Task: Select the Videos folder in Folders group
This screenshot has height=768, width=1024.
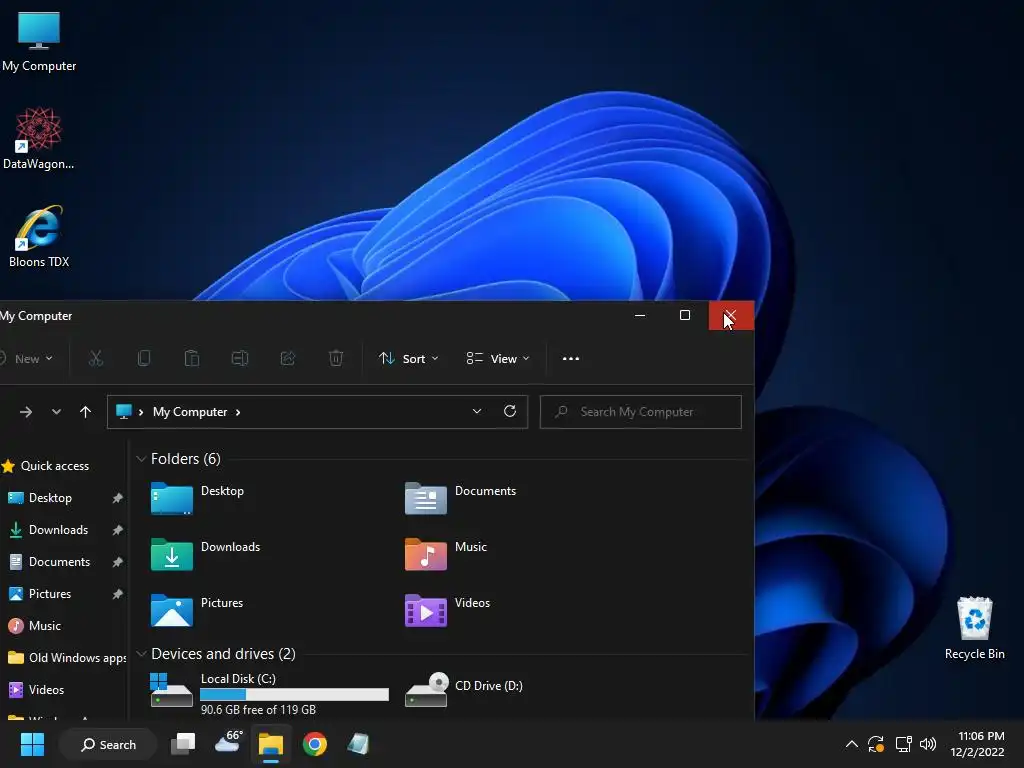Action: (447, 611)
